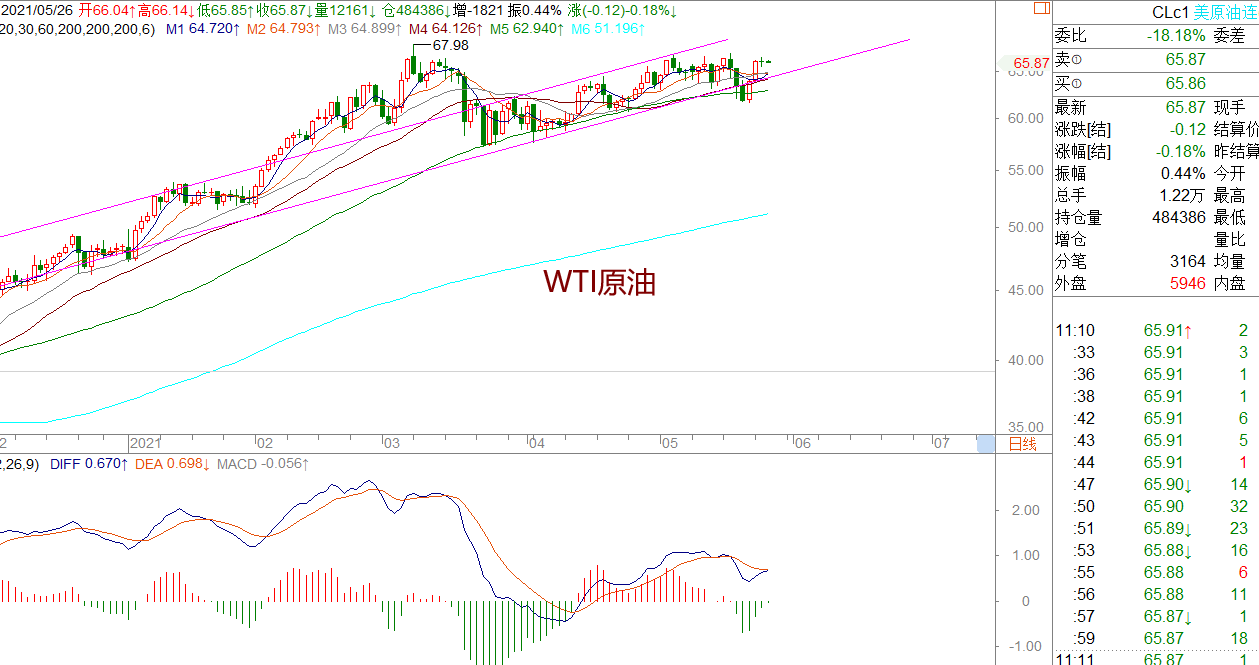This screenshot has width=1259, height=665.
Task: Click the M2 64.793 moving average label
Action: (283, 29)
